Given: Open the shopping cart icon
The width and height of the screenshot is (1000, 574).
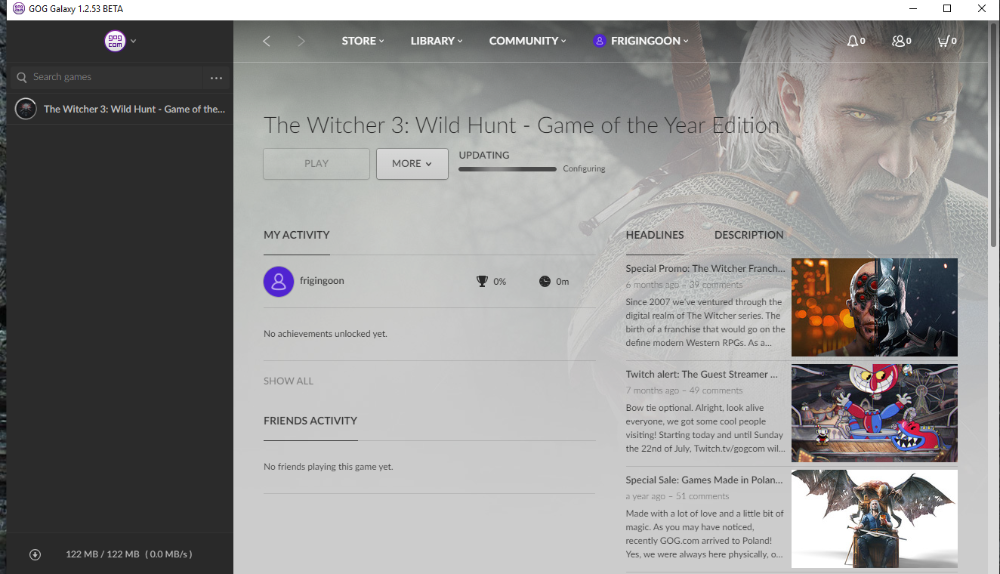Looking at the screenshot, I should coord(946,41).
